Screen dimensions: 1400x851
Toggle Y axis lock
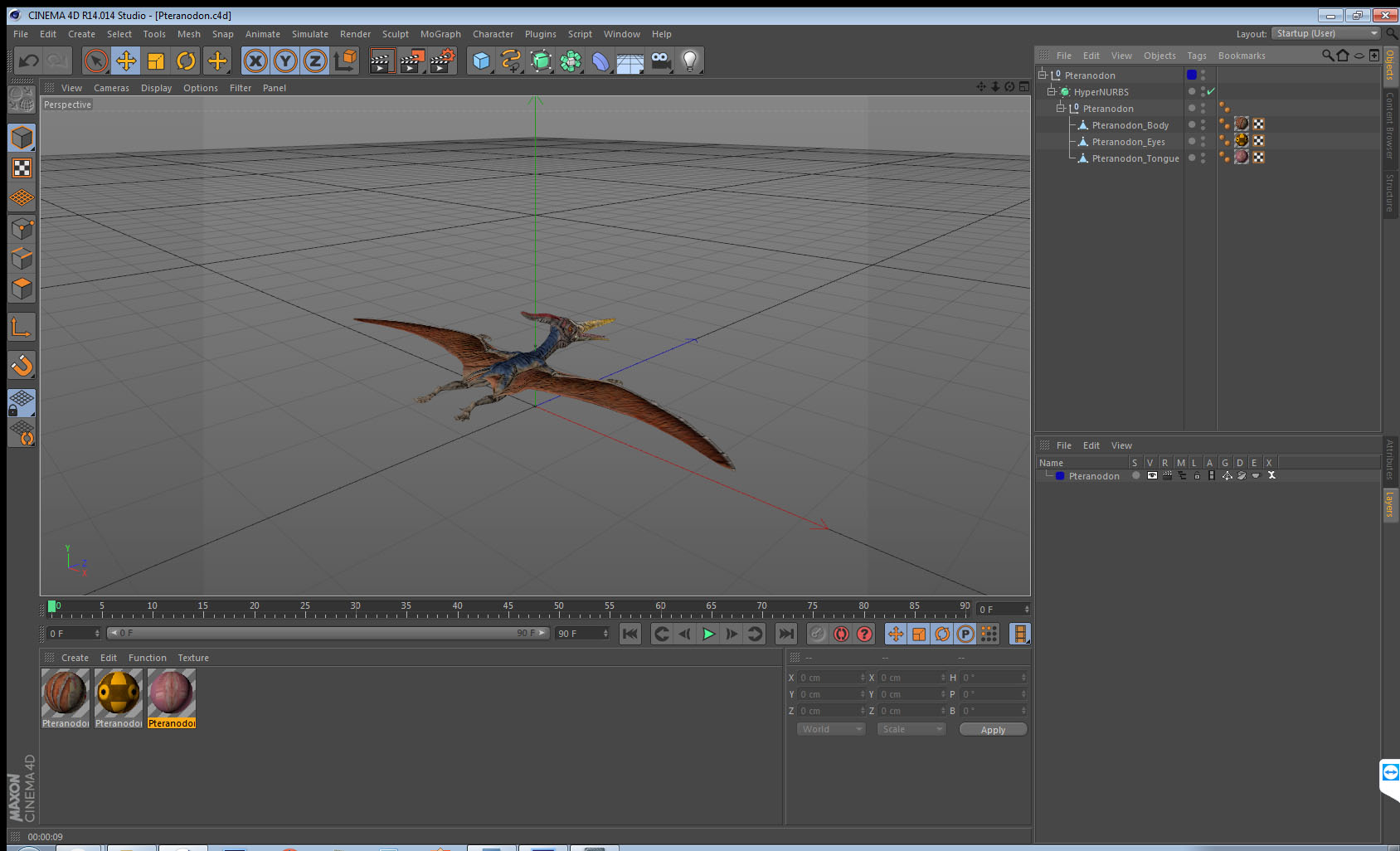coord(285,61)
